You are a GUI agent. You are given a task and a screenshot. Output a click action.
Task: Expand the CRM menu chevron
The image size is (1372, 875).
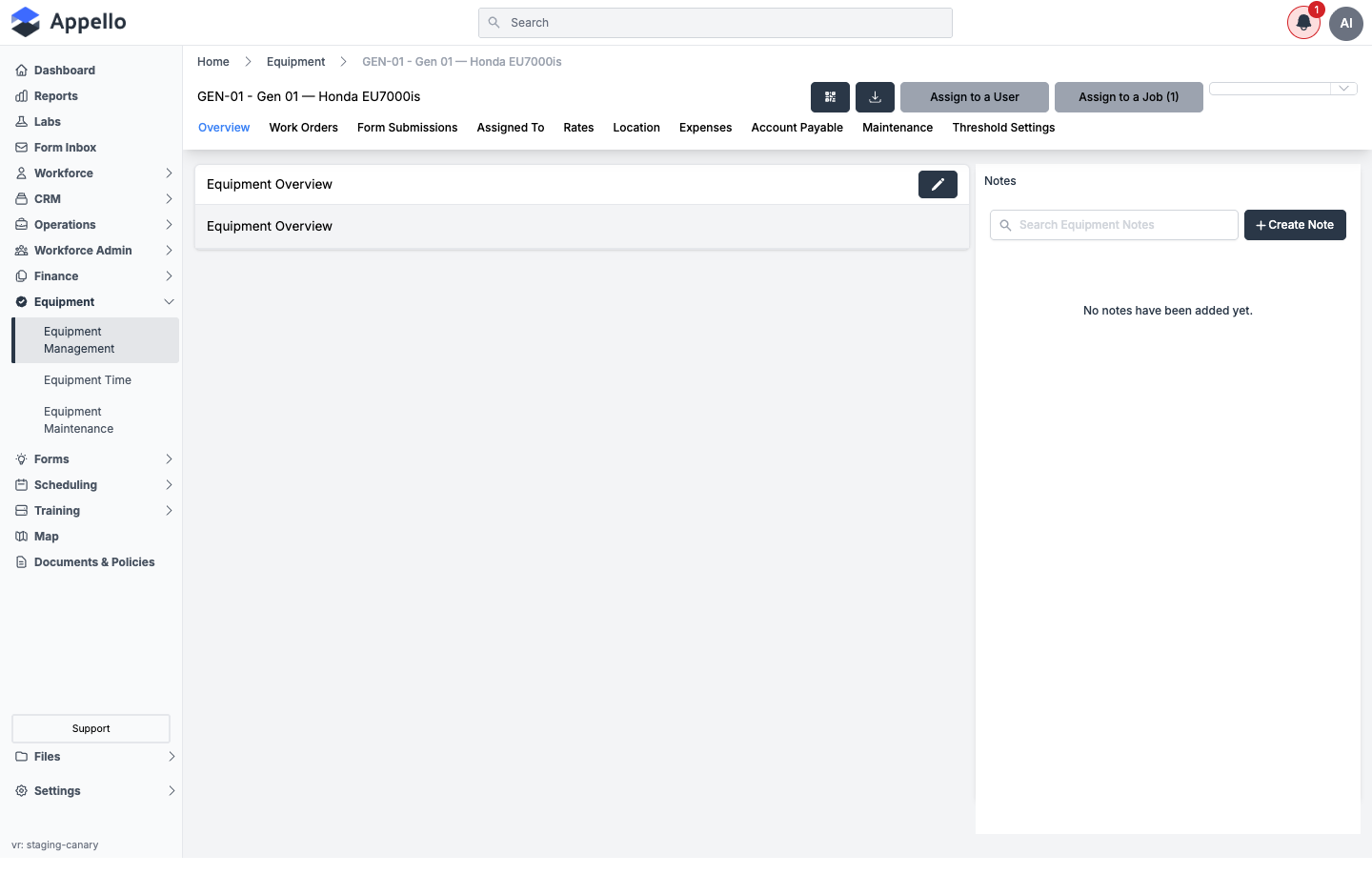pyautogui.click(x=169, y=199)
